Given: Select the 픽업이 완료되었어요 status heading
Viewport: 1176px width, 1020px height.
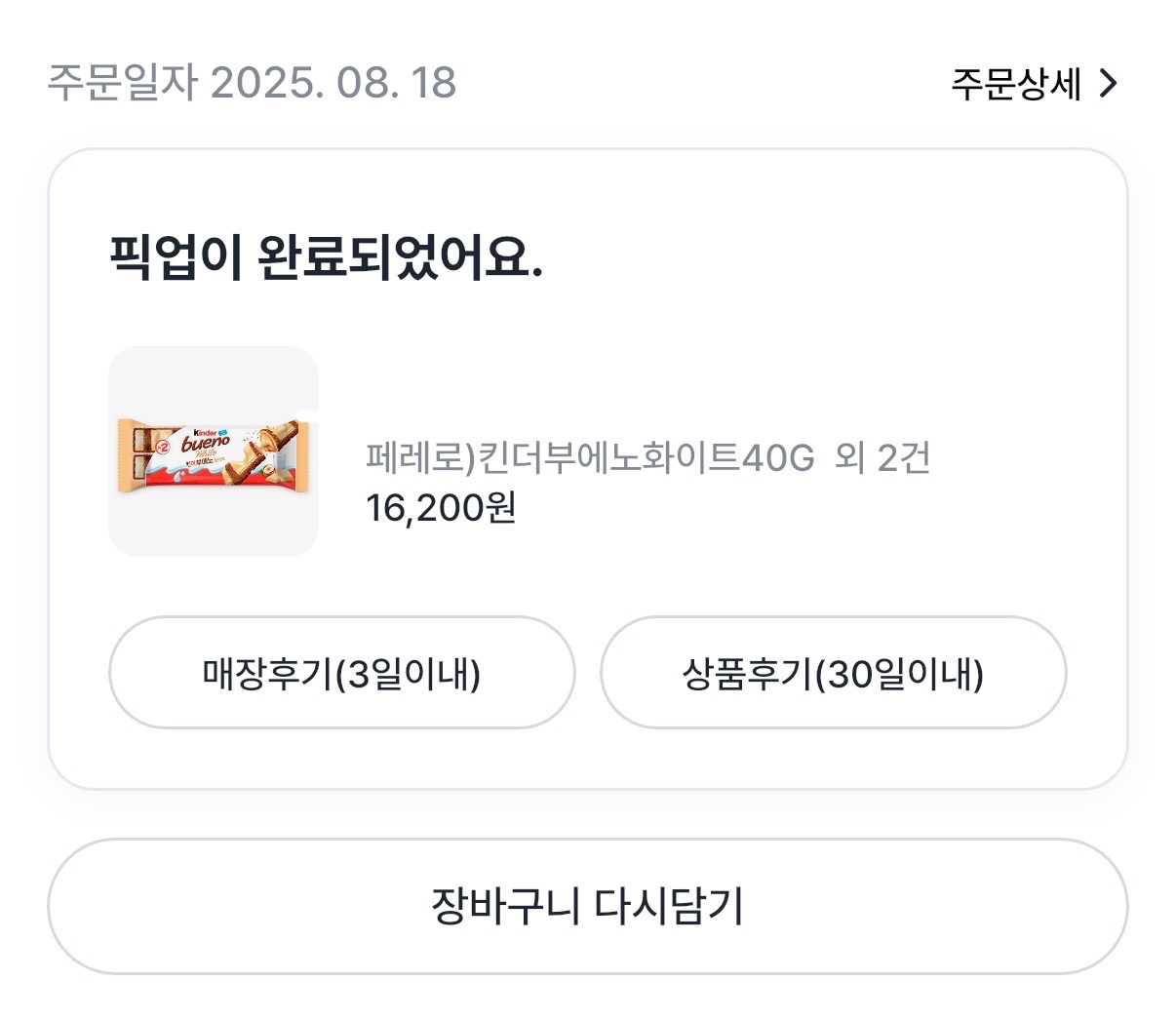Looking at the screenshot, I should coord(326,257).
